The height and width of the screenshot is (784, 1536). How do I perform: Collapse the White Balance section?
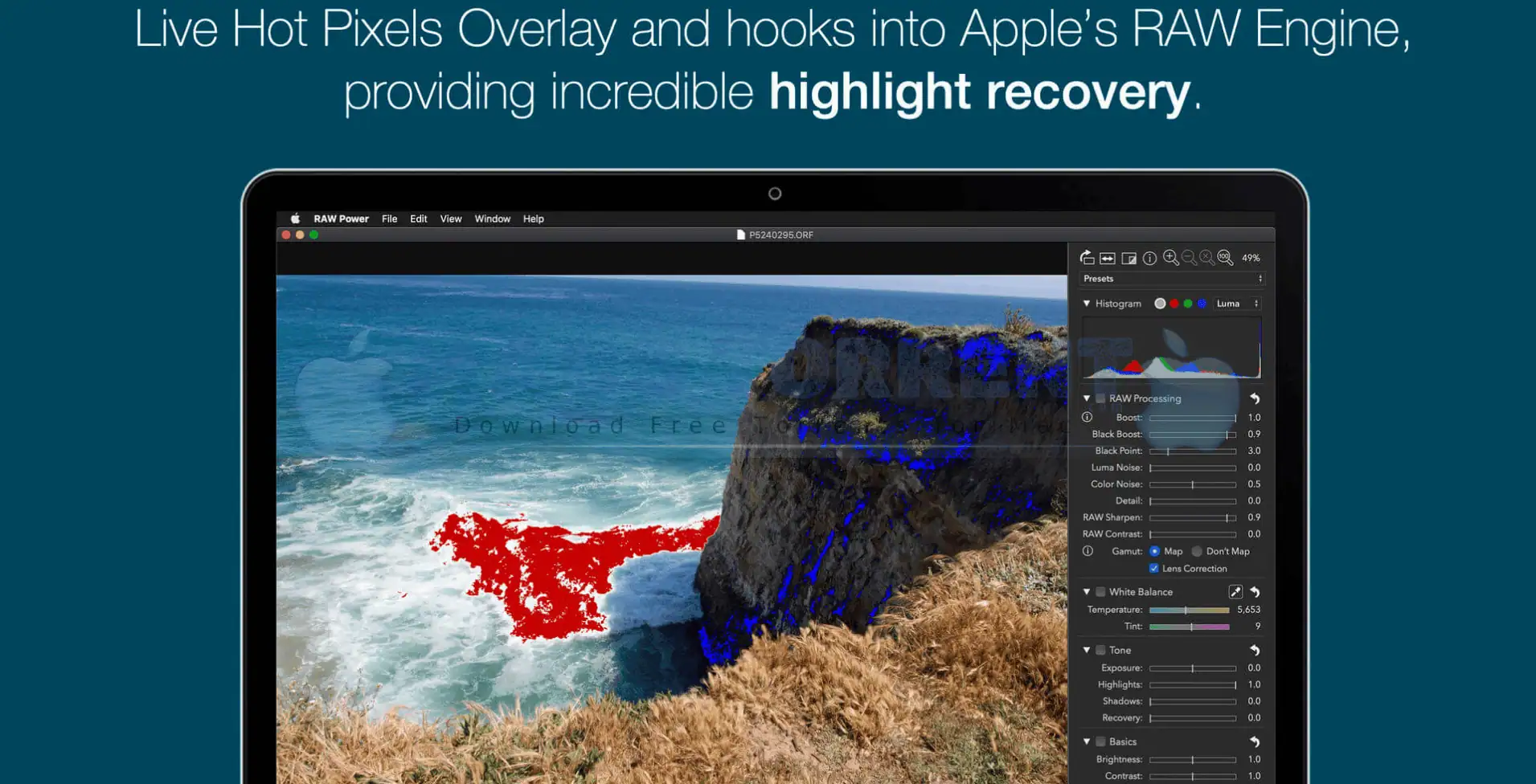pos(1087,592)
